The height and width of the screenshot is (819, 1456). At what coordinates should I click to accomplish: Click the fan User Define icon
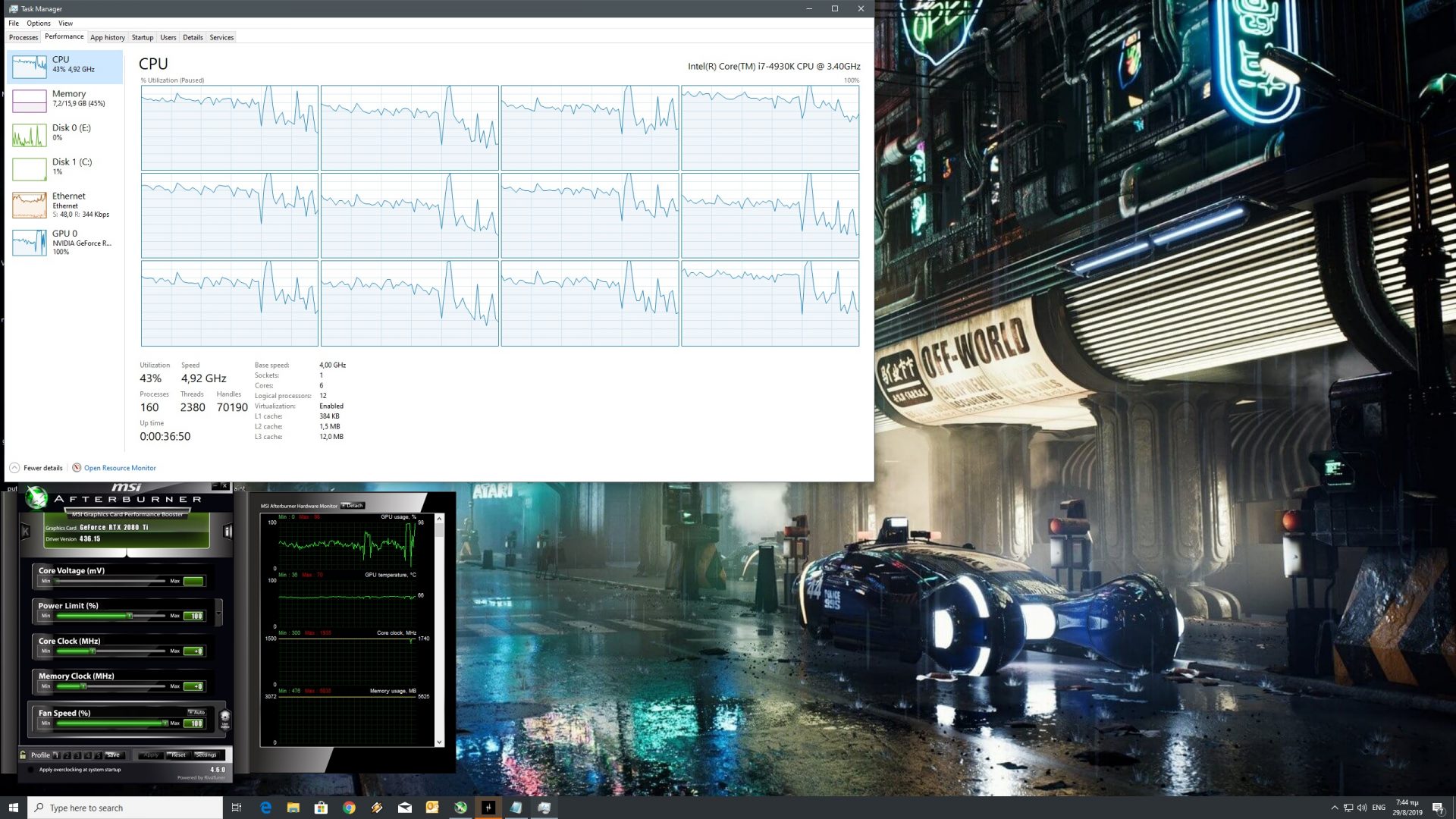click(x=224, y=719)
